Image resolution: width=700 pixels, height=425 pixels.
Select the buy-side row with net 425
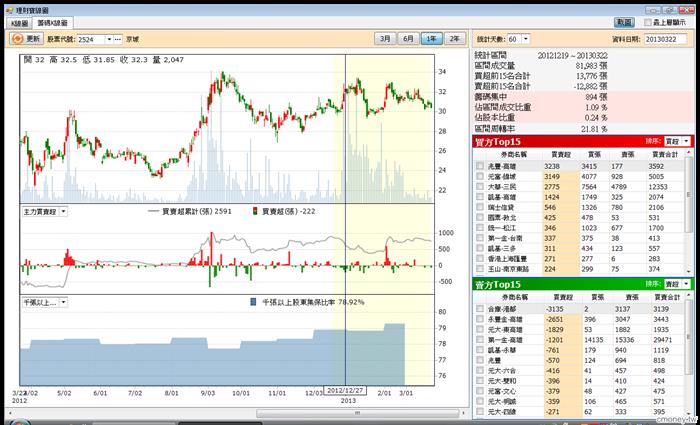point(579,217)
